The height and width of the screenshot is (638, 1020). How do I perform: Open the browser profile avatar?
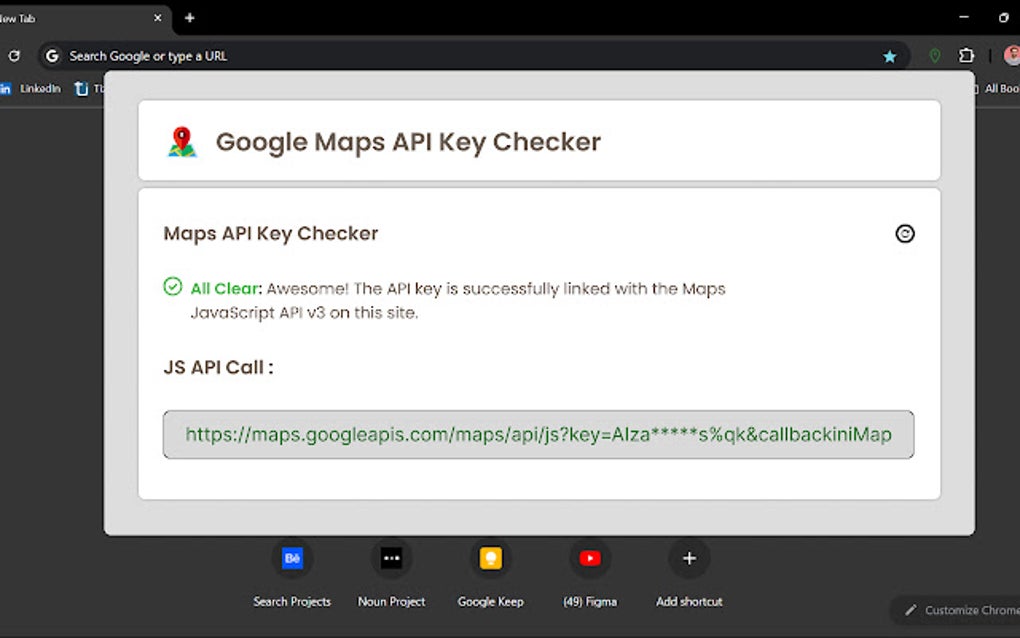pyautogui.click(x=1011, y=56)
